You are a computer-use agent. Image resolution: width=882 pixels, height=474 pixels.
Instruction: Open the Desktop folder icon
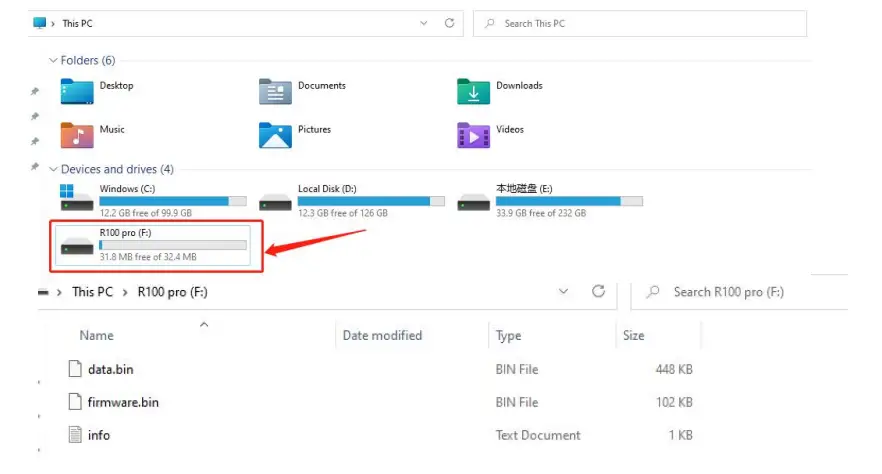point(76,92)
